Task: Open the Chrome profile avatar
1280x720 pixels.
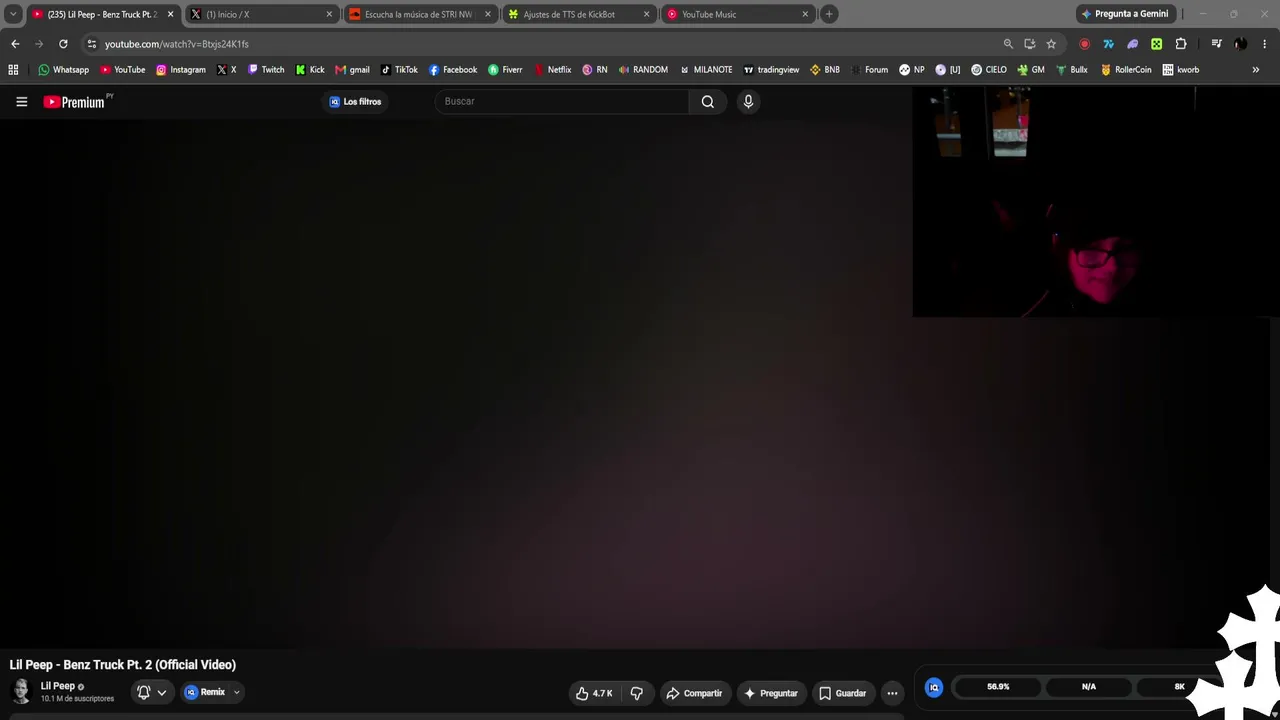Action: 1240,44
